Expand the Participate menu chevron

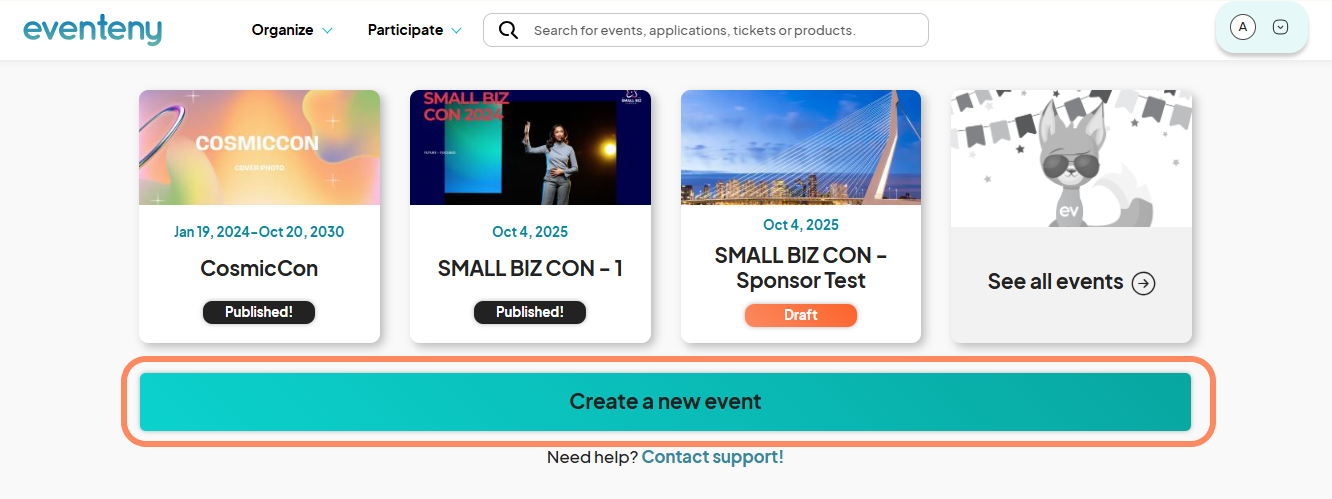[456, 31]
